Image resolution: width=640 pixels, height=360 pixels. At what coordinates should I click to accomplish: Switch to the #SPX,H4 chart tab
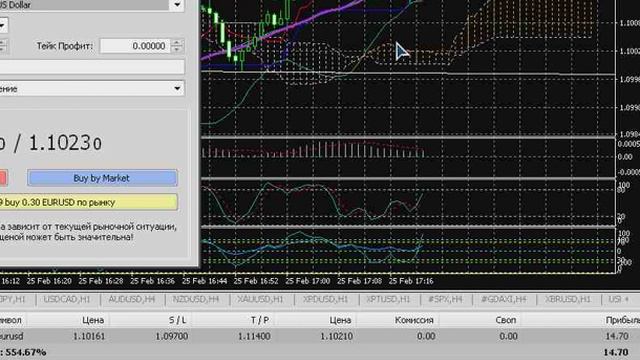[x=445, y=299]
